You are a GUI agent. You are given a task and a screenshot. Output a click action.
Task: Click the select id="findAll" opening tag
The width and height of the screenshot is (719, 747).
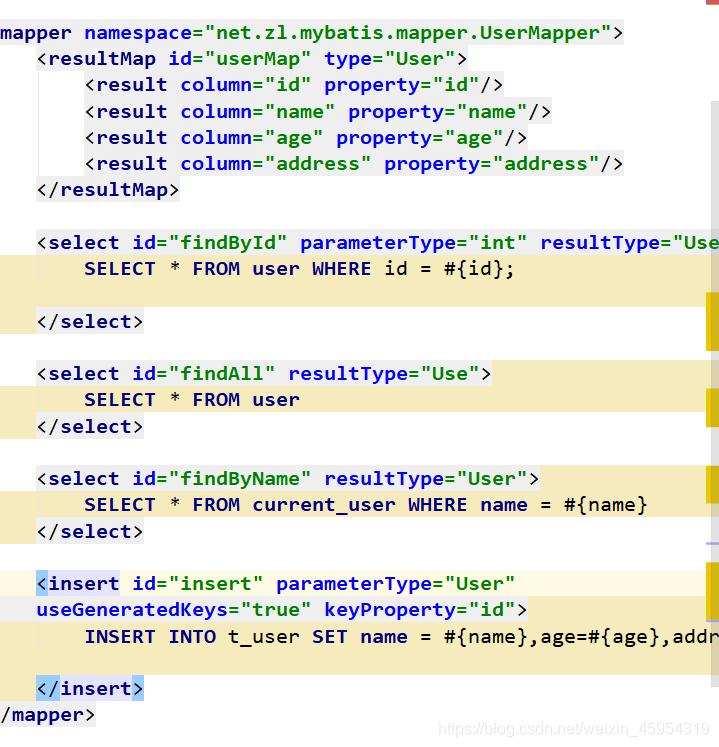pos(263,374)
